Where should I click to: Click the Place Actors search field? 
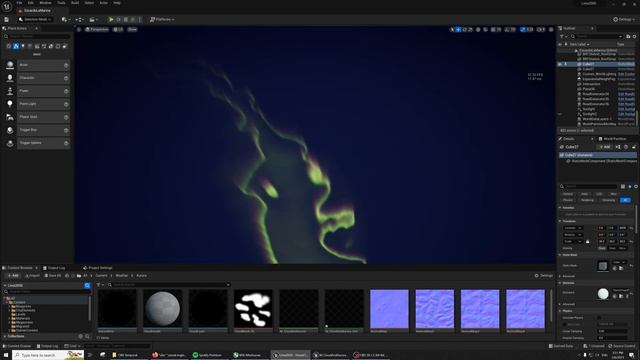coord(38,37)
